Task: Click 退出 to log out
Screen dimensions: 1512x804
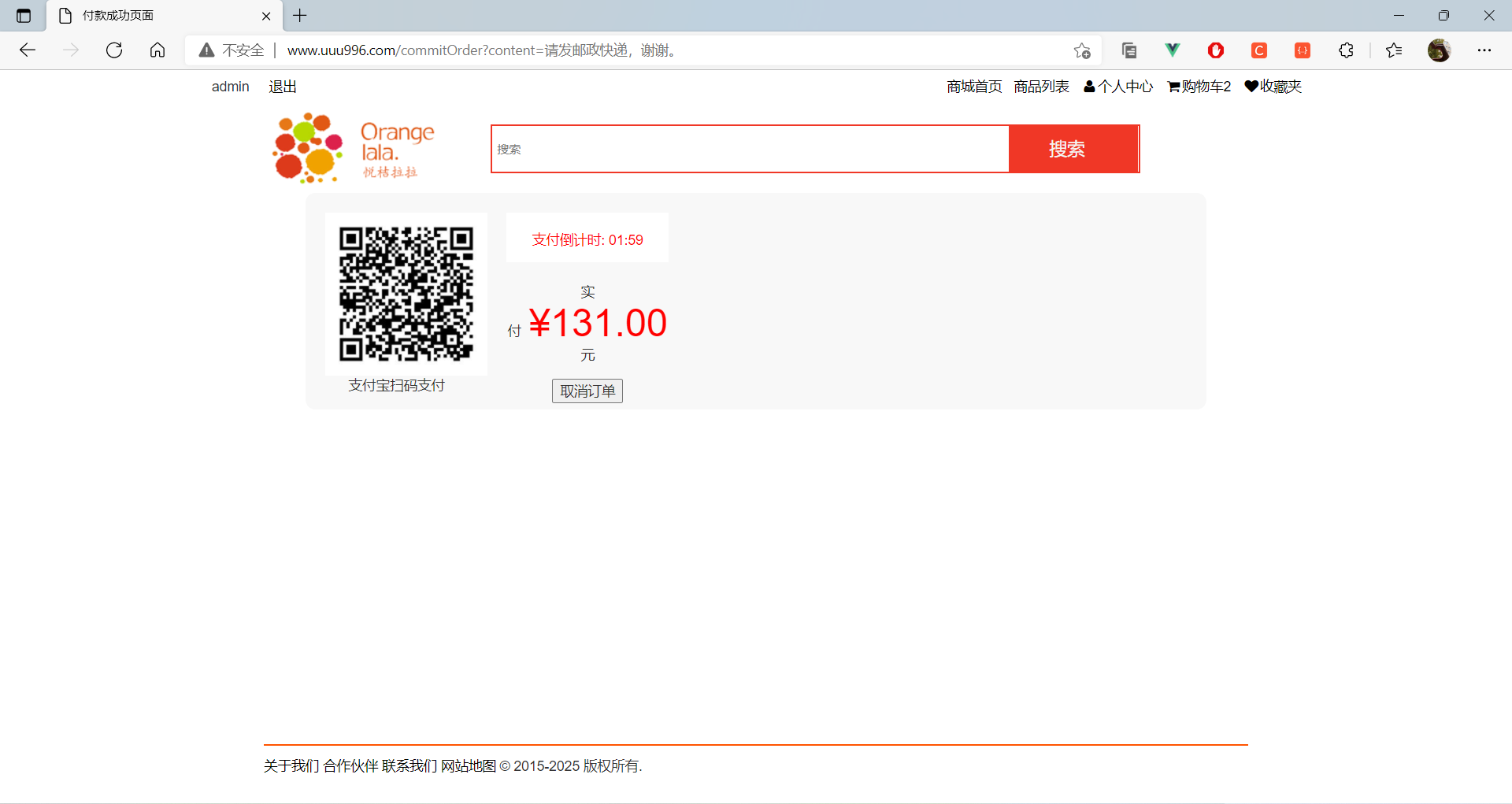Action: (x=283, y=87)
